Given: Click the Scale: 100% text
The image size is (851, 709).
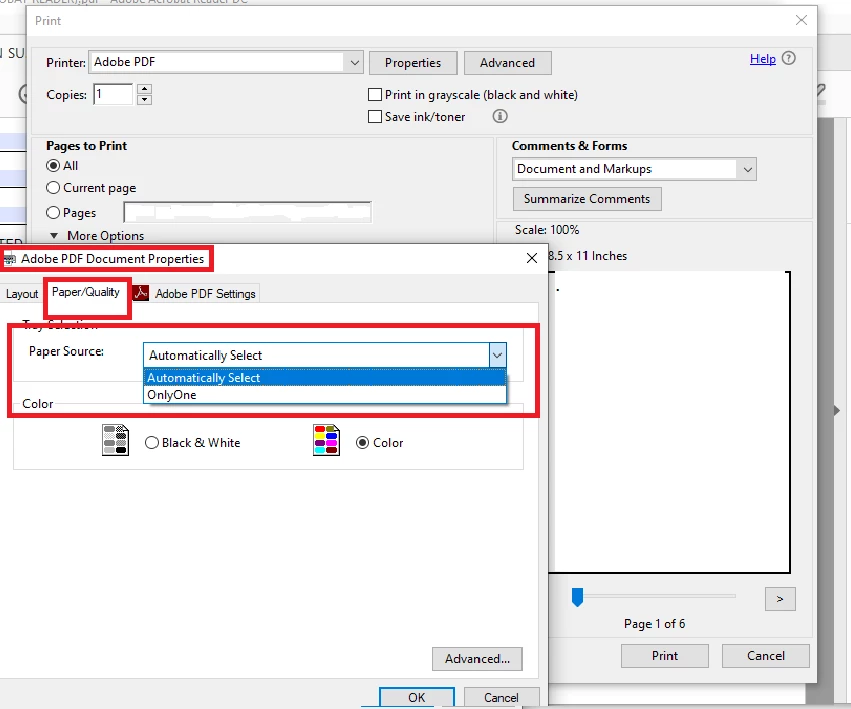Looking at the screenshot, I should (x=547, y=230).
